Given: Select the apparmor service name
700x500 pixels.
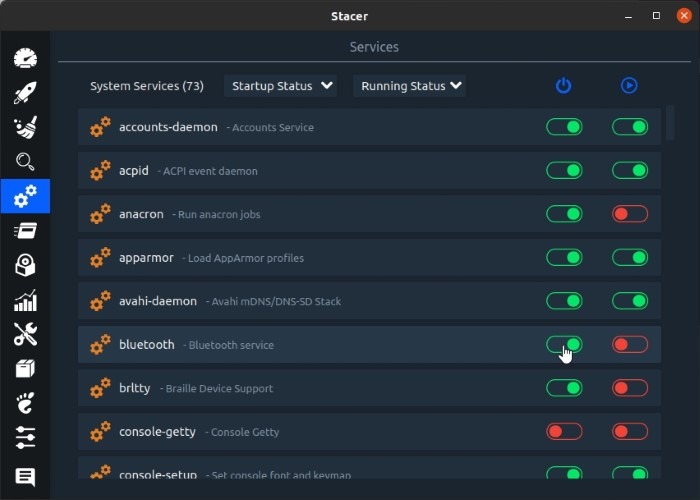Looking at the screenshot, I should [x=146, y=258].
